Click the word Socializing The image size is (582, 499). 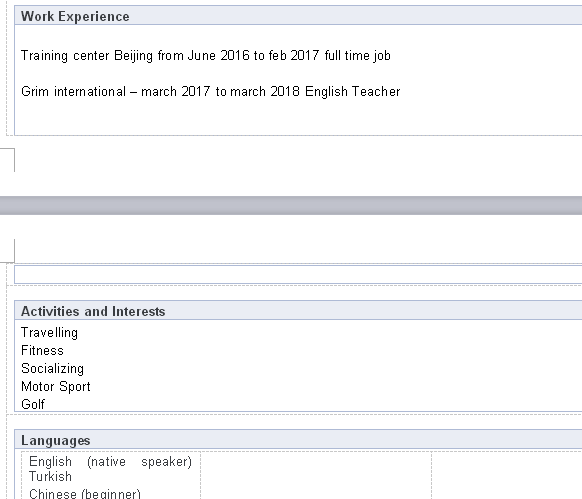click(x=52, y=369)
